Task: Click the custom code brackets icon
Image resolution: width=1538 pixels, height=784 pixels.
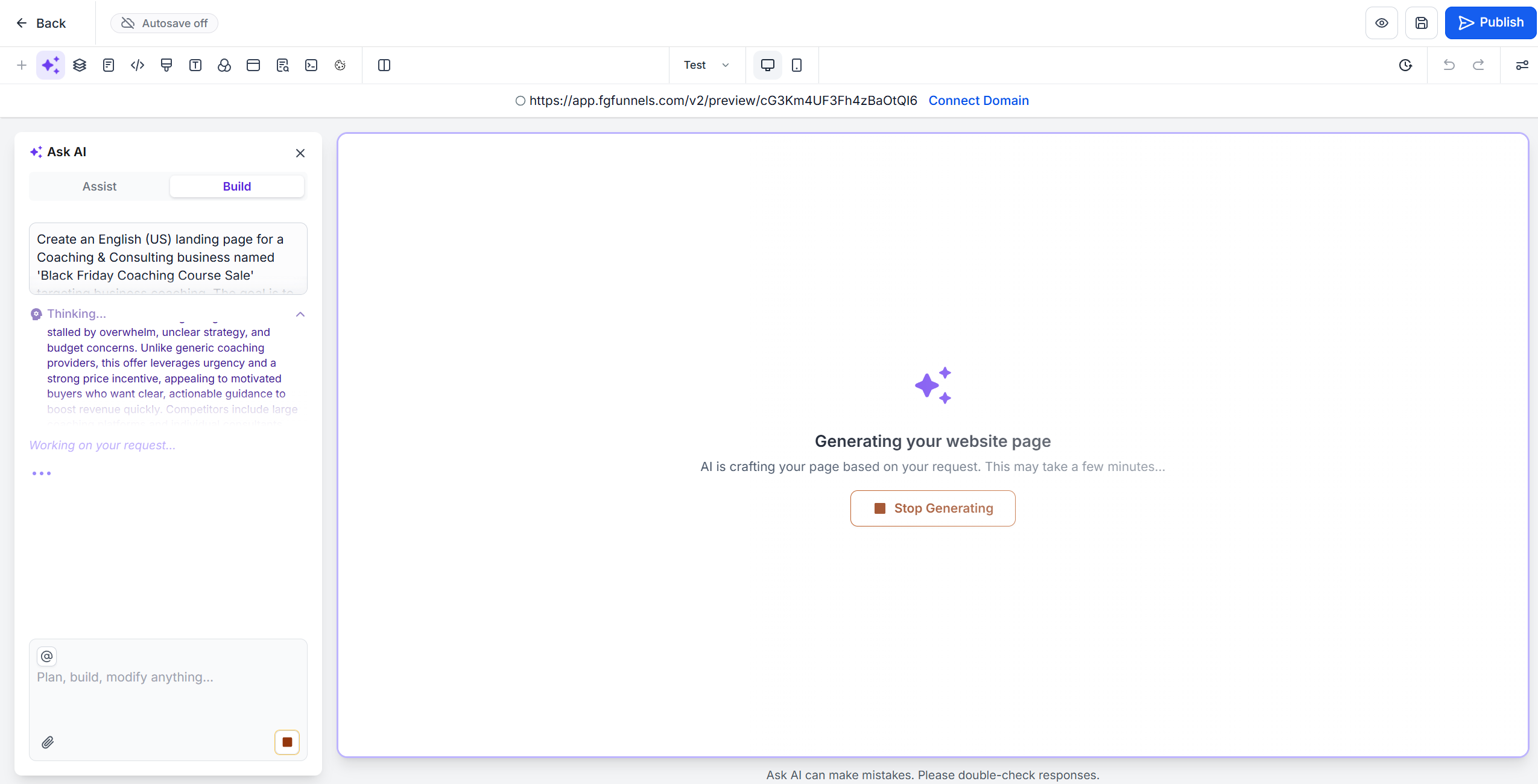Action: coord(138,65)
